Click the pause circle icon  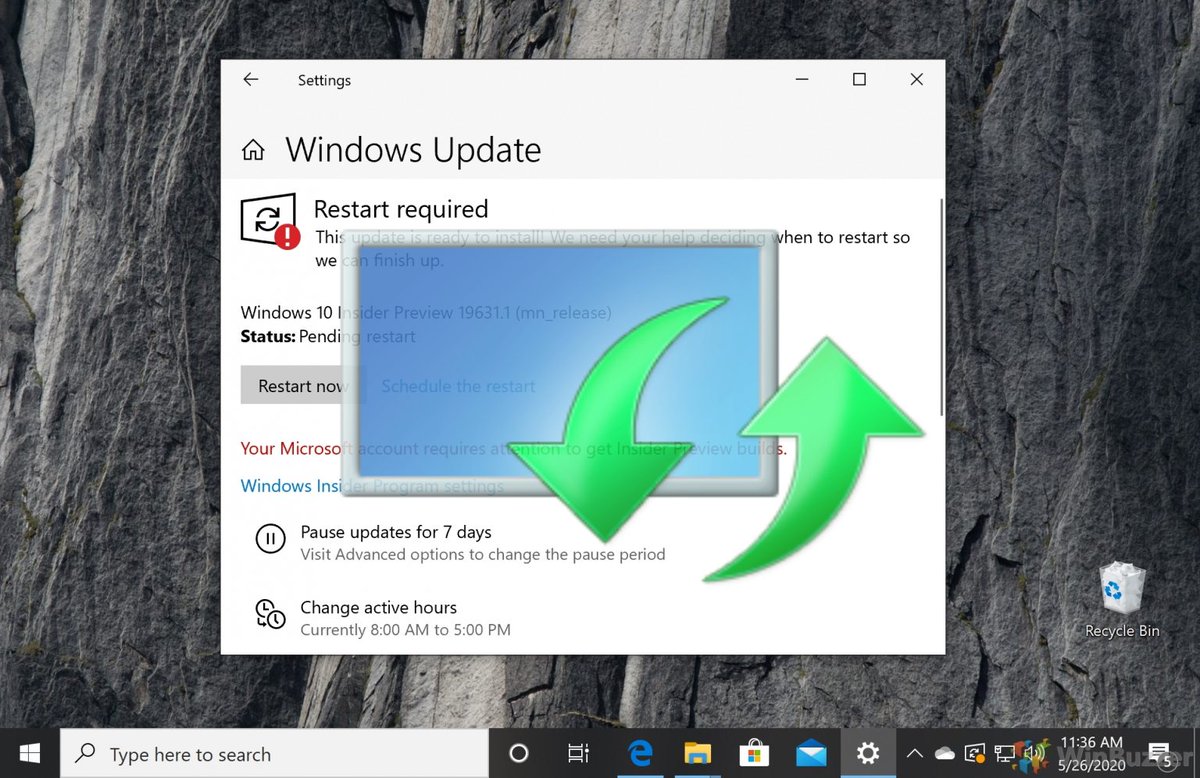coord(270,540)
